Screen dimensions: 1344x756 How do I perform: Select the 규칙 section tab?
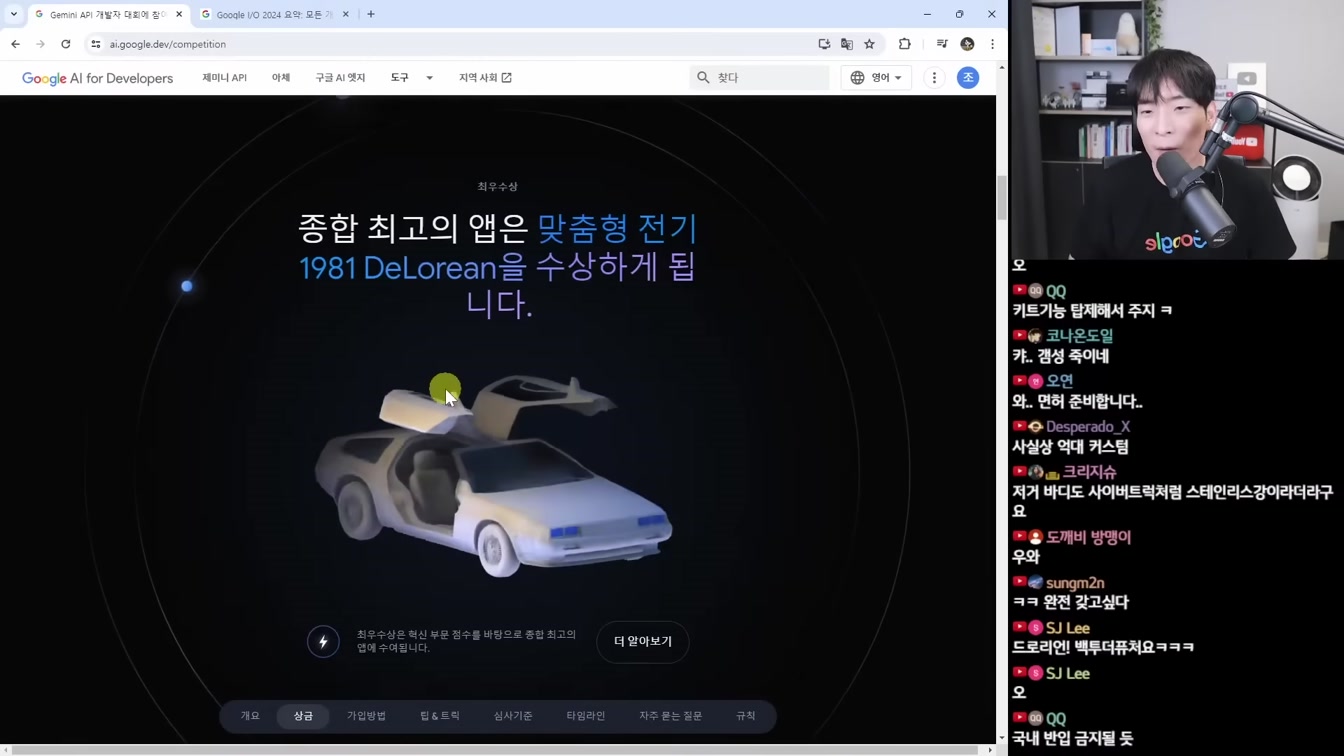(746, 716)
